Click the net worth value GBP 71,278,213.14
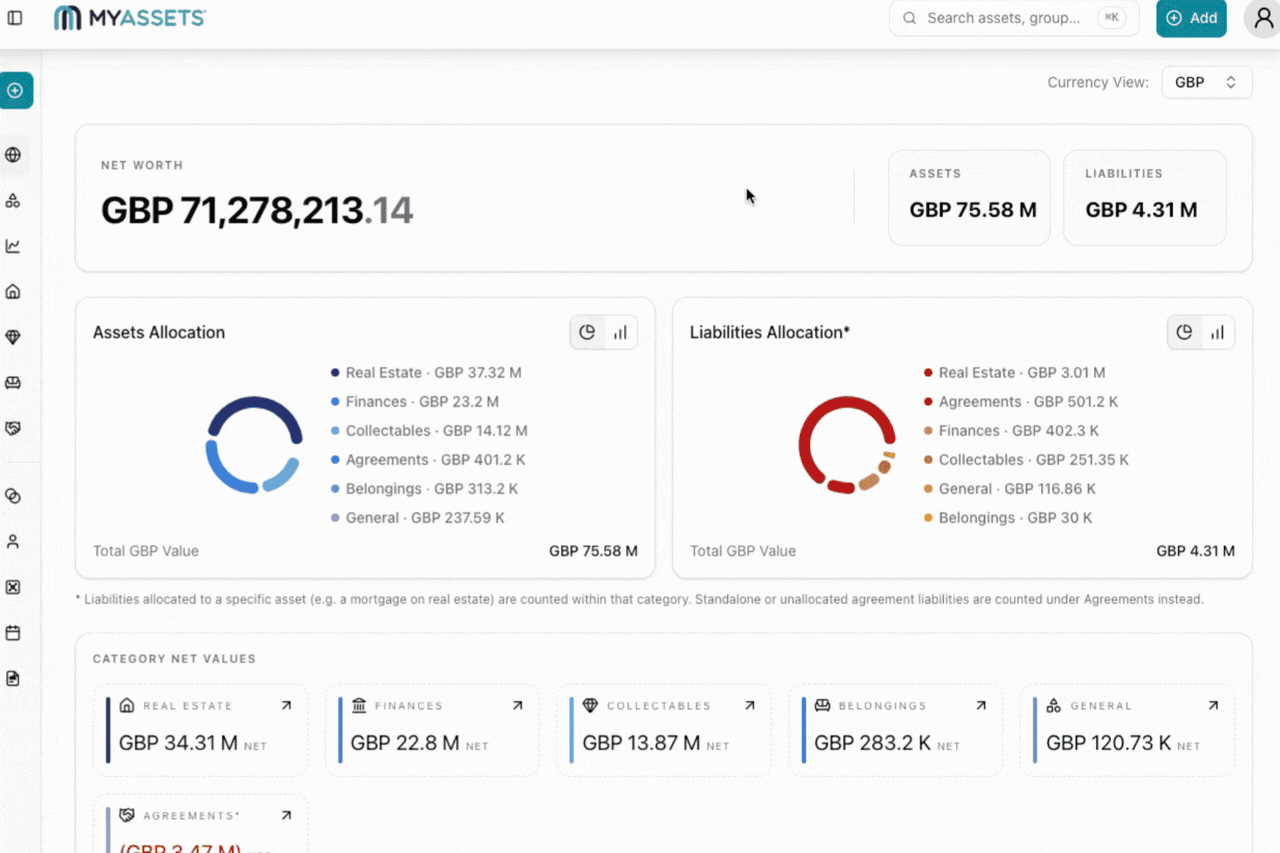Viewport: 1280px width, 853px height. tap(257, 210)
